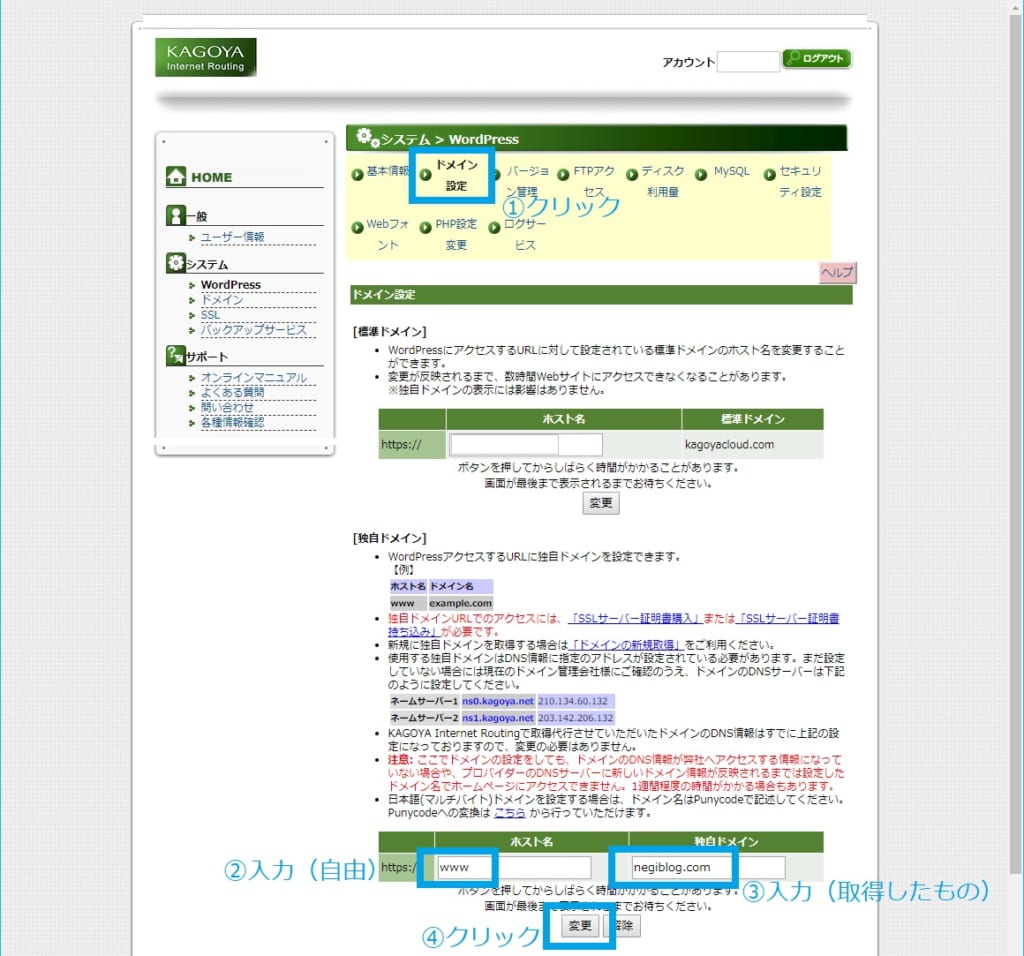Go to HOME in the sidebar
The width and height of the screenshot is (1024, 956).
[x=212, y=178]
